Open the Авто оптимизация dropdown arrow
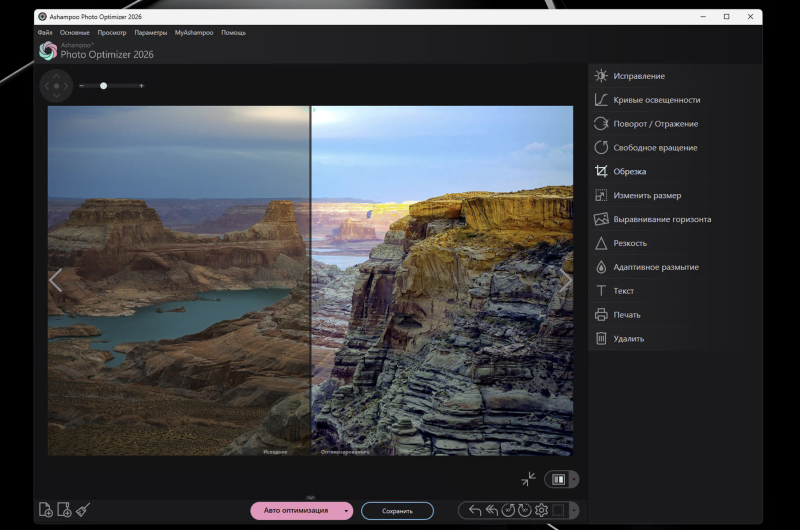The width and height of the screenshot is (800, 530). tap(346, 511)
